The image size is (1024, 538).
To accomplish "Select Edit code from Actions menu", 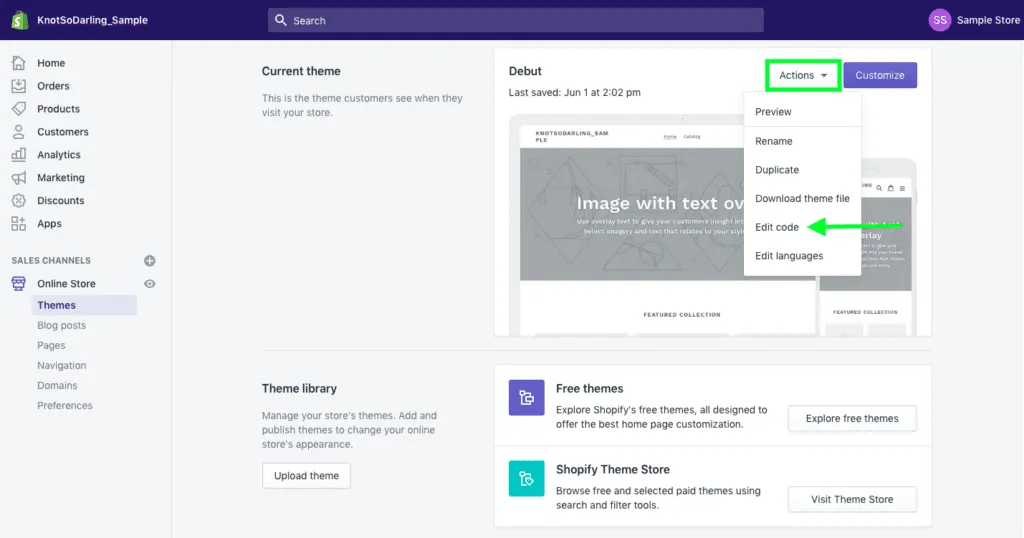I will tap(777, 227).
